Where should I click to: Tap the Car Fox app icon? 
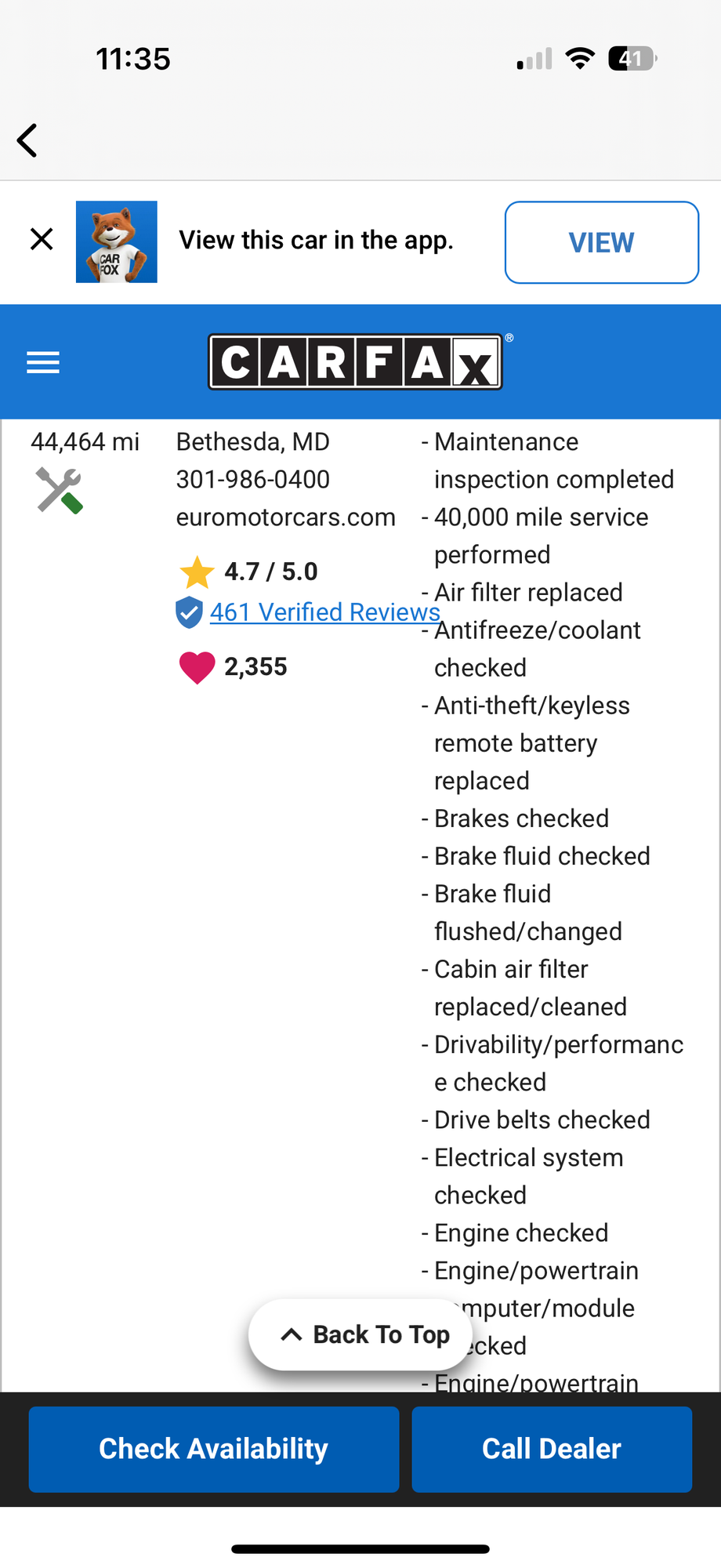pos(117,241)
